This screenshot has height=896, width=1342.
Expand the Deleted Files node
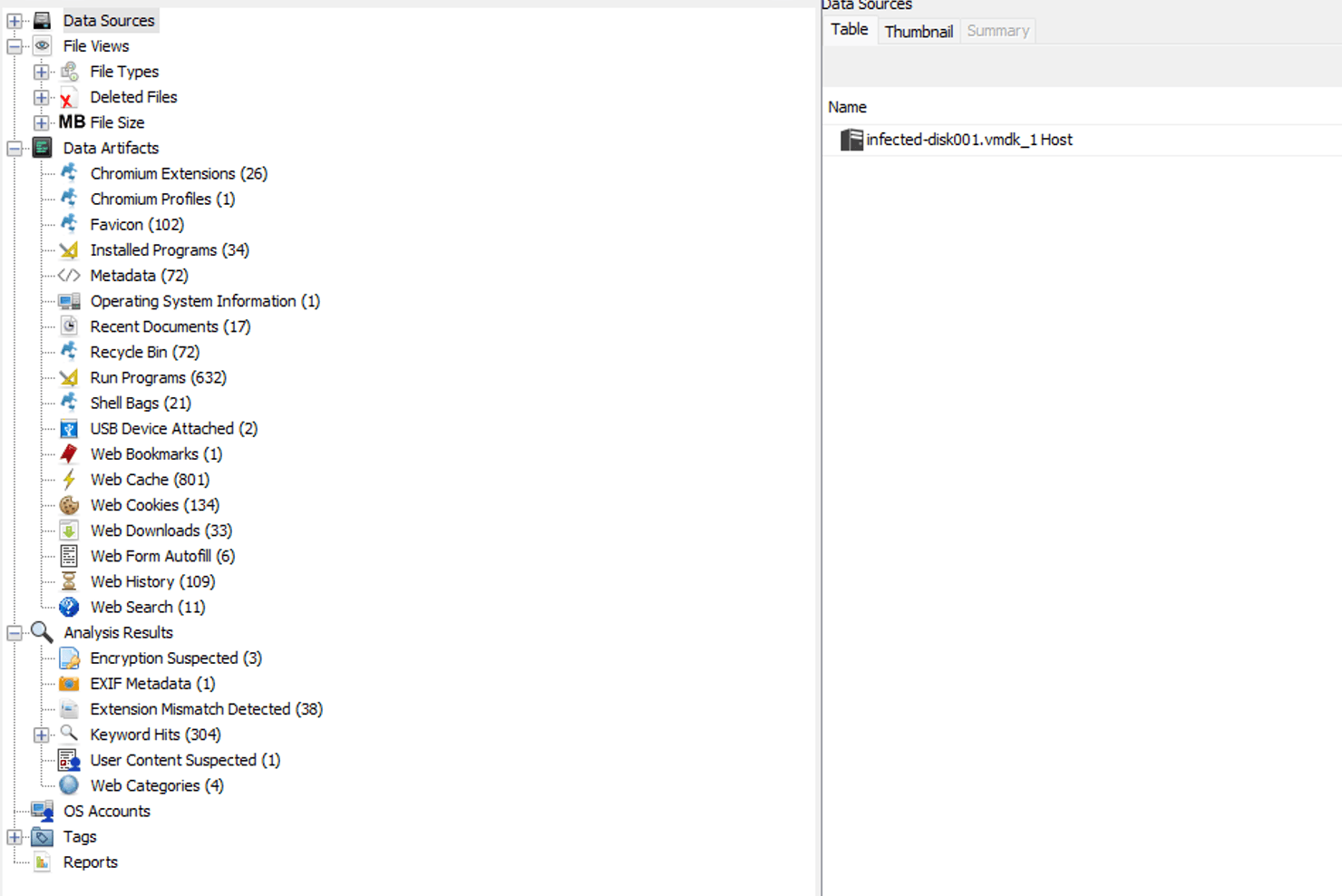41,97
